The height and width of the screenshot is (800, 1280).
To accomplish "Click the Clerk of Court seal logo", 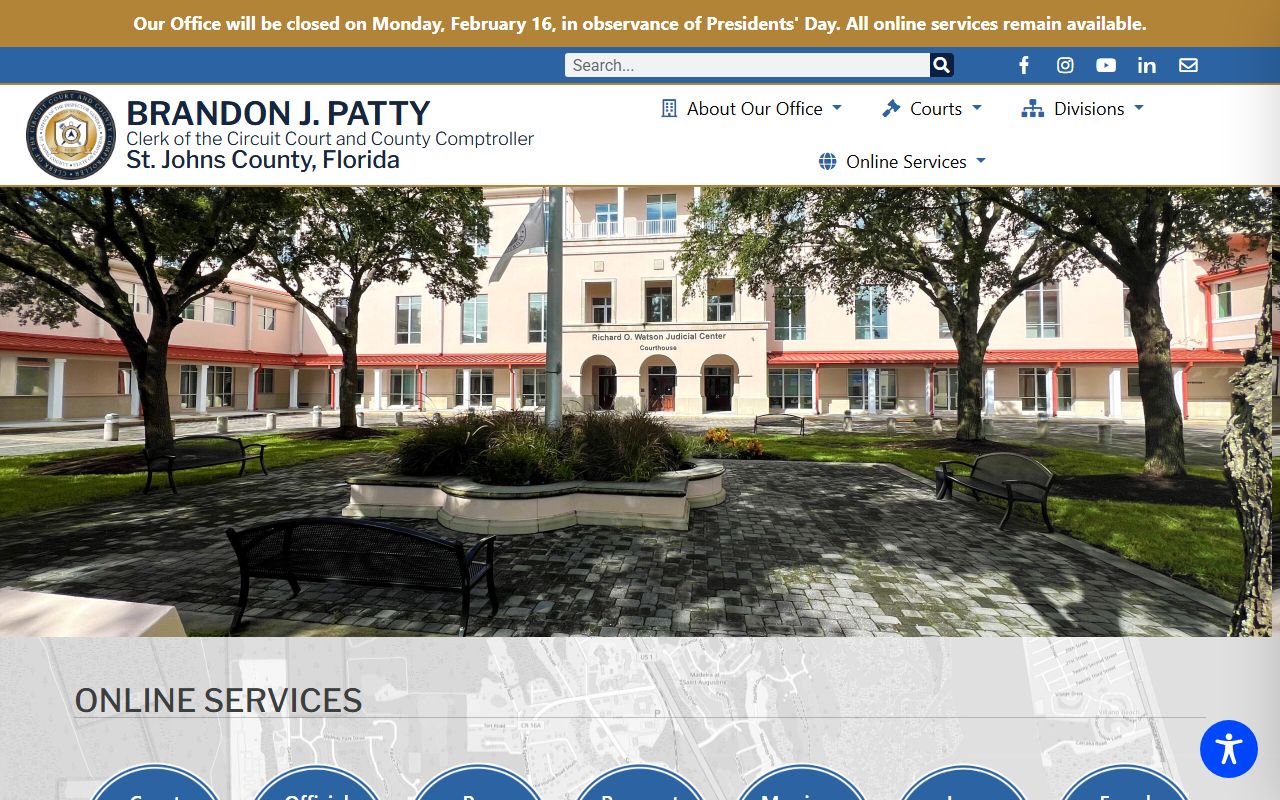I will coord(71,134).
